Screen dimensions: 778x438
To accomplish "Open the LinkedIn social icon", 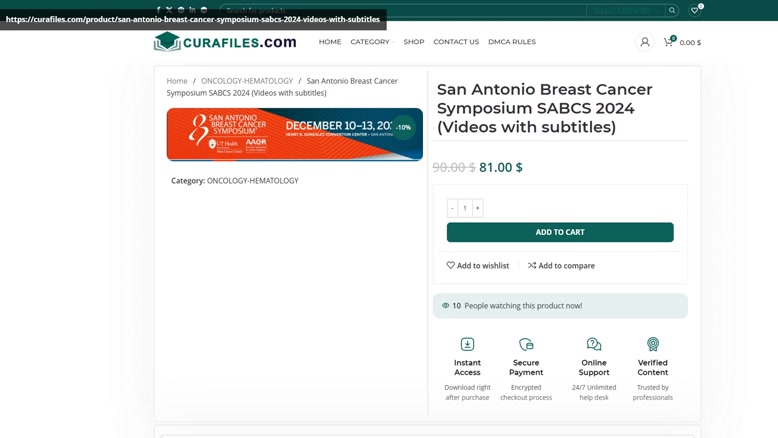I will (x=192, y=10).
